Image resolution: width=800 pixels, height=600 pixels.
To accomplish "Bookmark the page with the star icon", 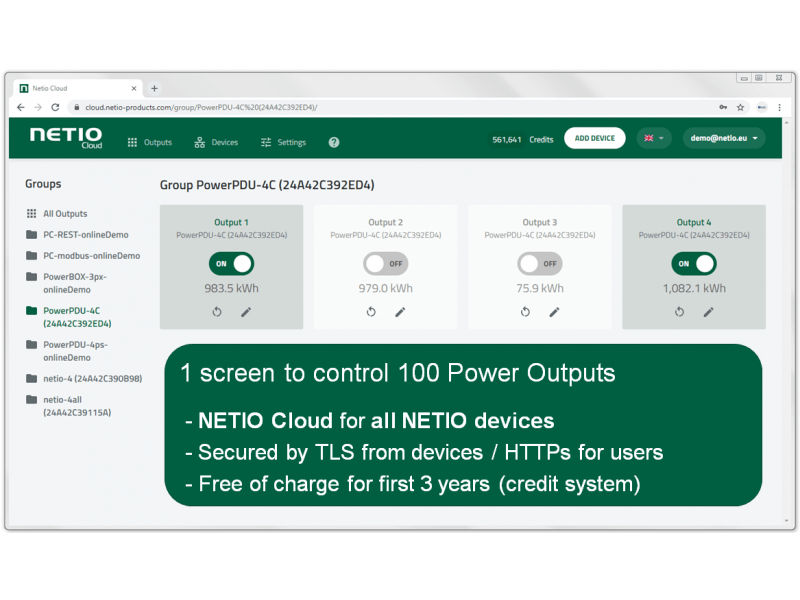I will 740,107.
